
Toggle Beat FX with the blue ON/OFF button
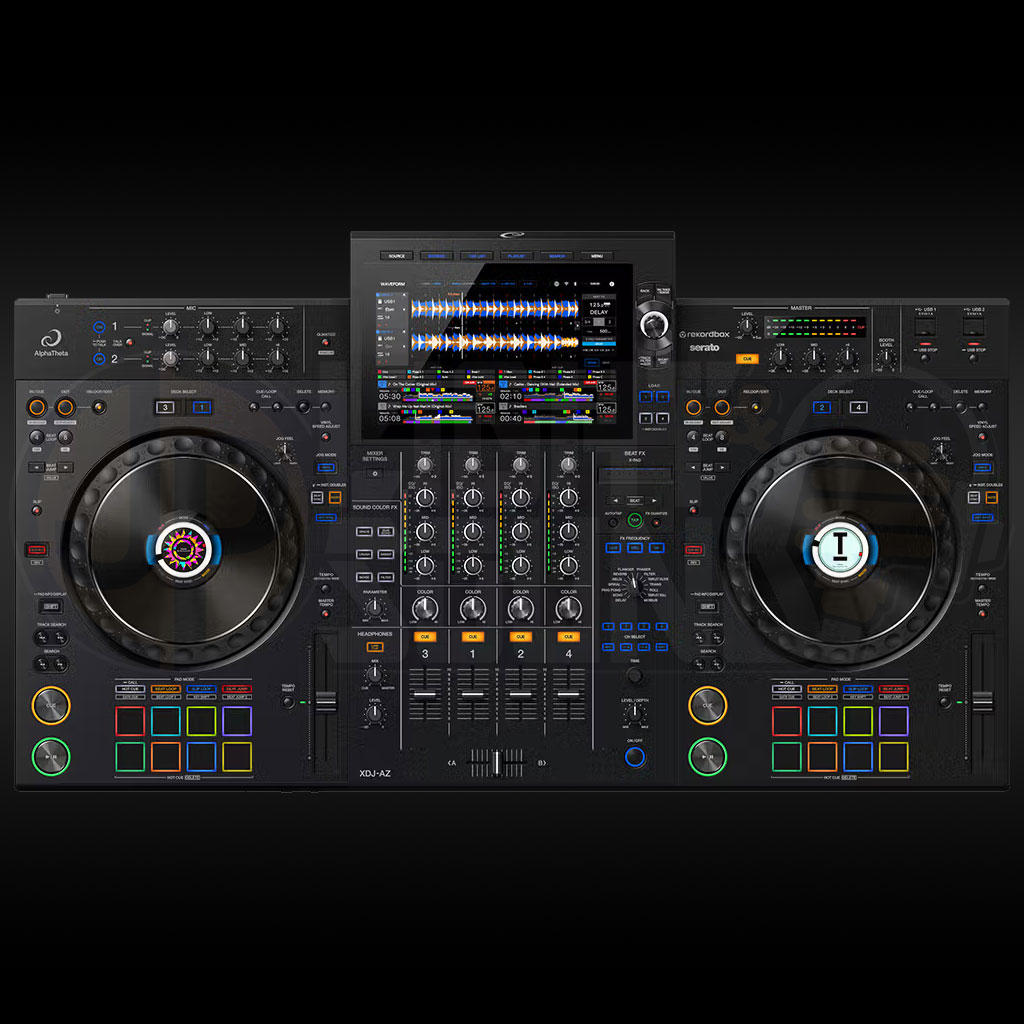(635, 756)
